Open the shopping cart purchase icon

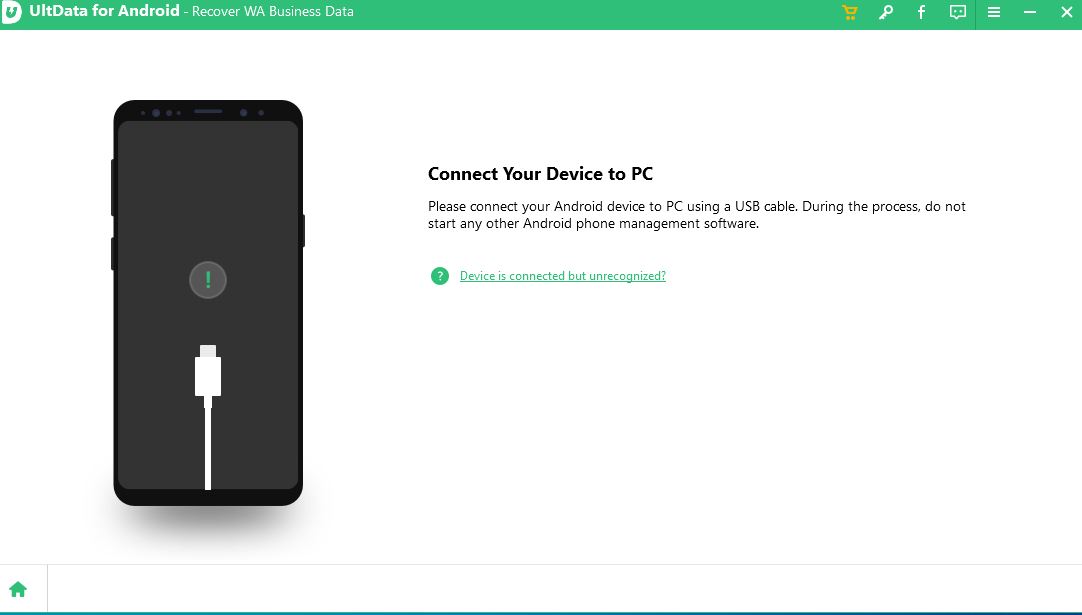click(849, 12)
